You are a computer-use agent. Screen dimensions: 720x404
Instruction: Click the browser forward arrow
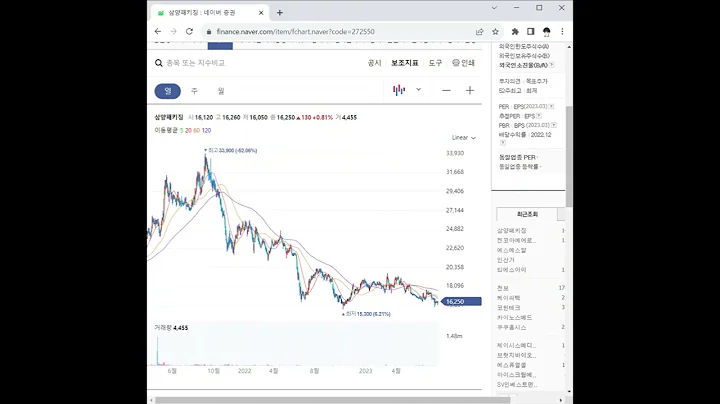tap(174, 32)
